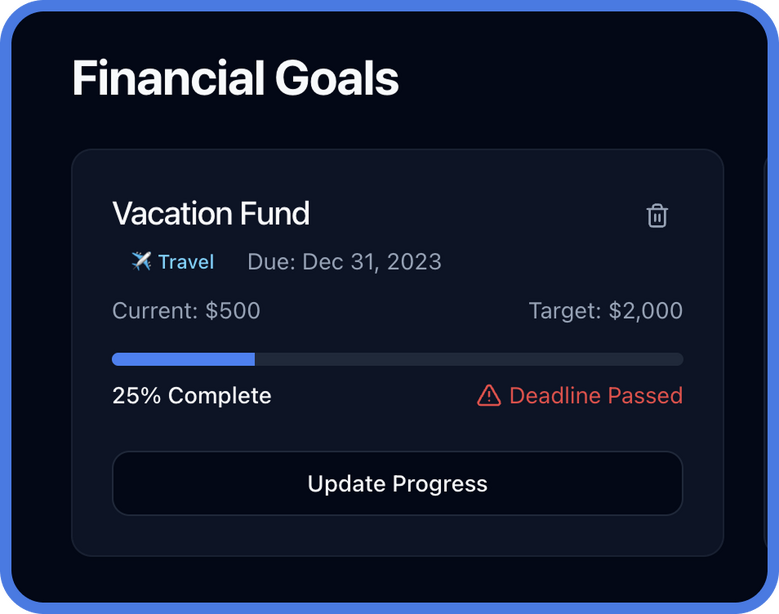Click the blue filled part of progress bar
The image size is (779, 614).
pos(183,359)
